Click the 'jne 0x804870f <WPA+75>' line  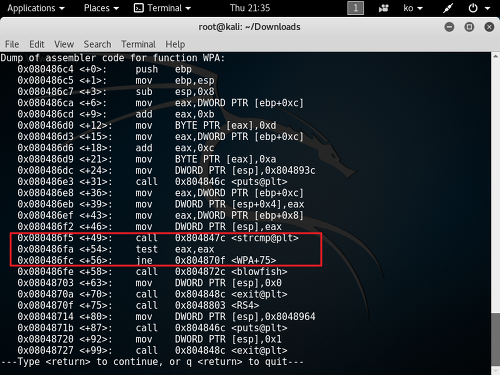[147, 261]
